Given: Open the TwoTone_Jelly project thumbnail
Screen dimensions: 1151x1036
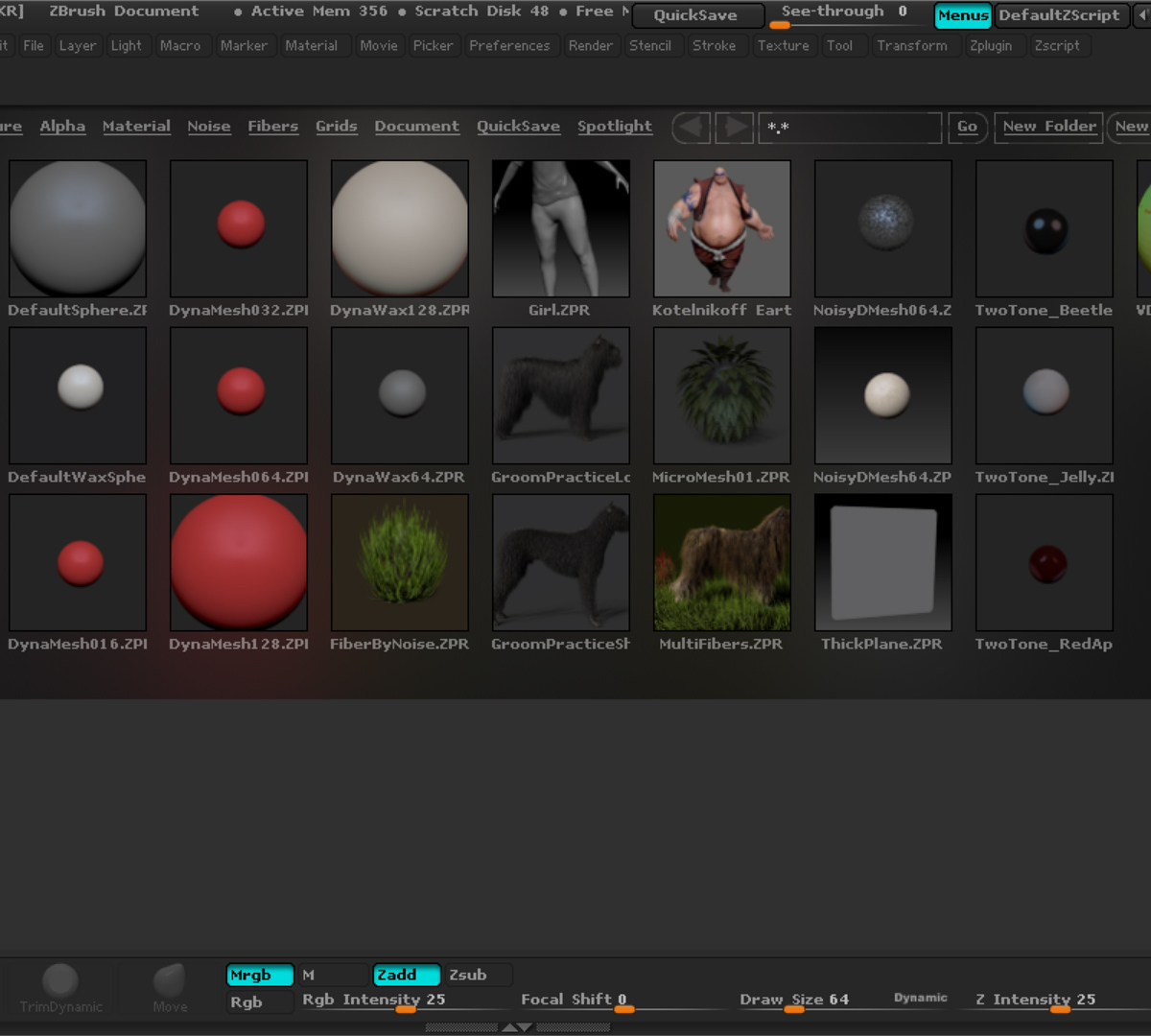Looking at the screenshot, I should pyautogui.click(x=1045, y=395).
